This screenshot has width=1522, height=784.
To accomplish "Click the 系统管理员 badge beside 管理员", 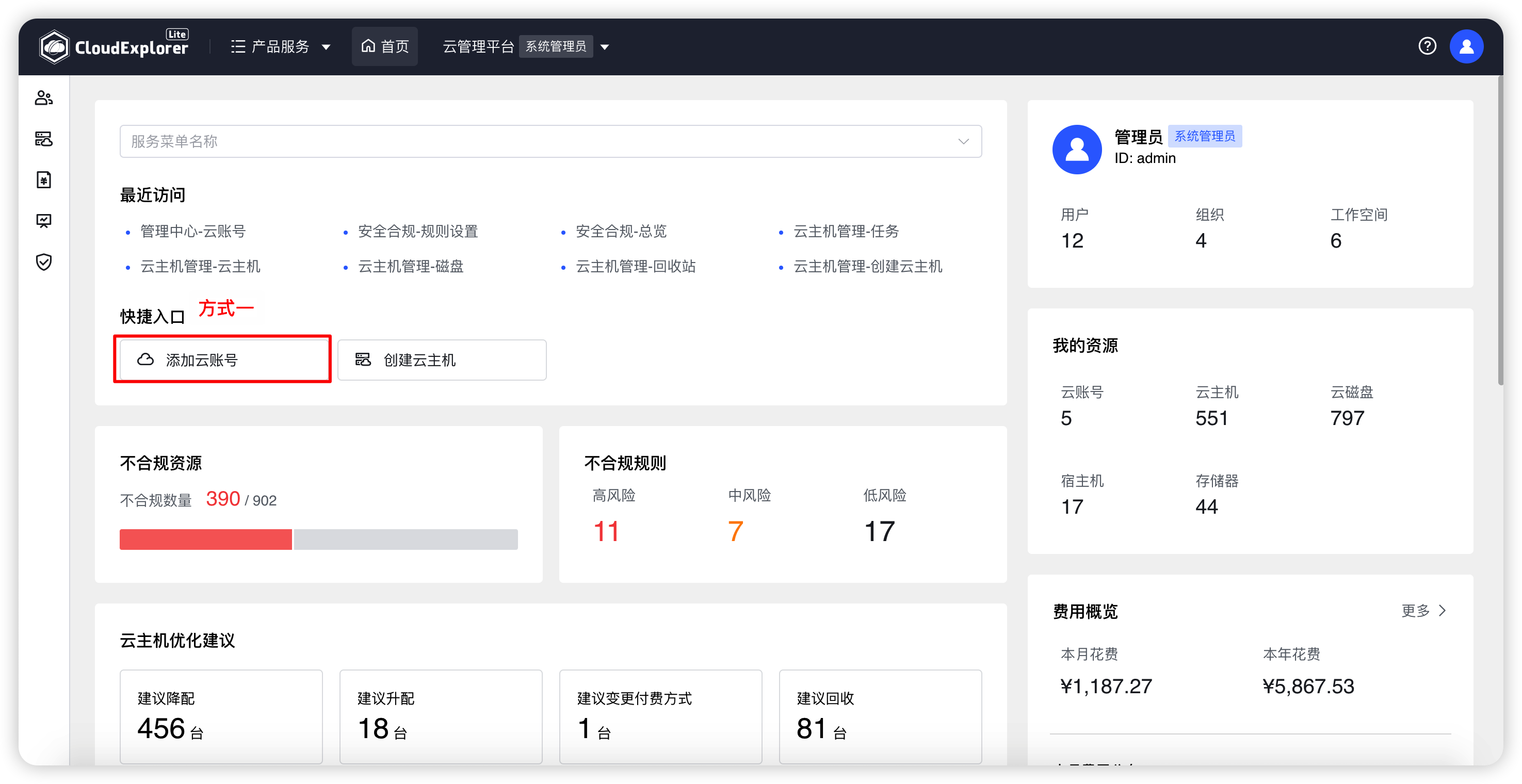I will (1205, 136).
